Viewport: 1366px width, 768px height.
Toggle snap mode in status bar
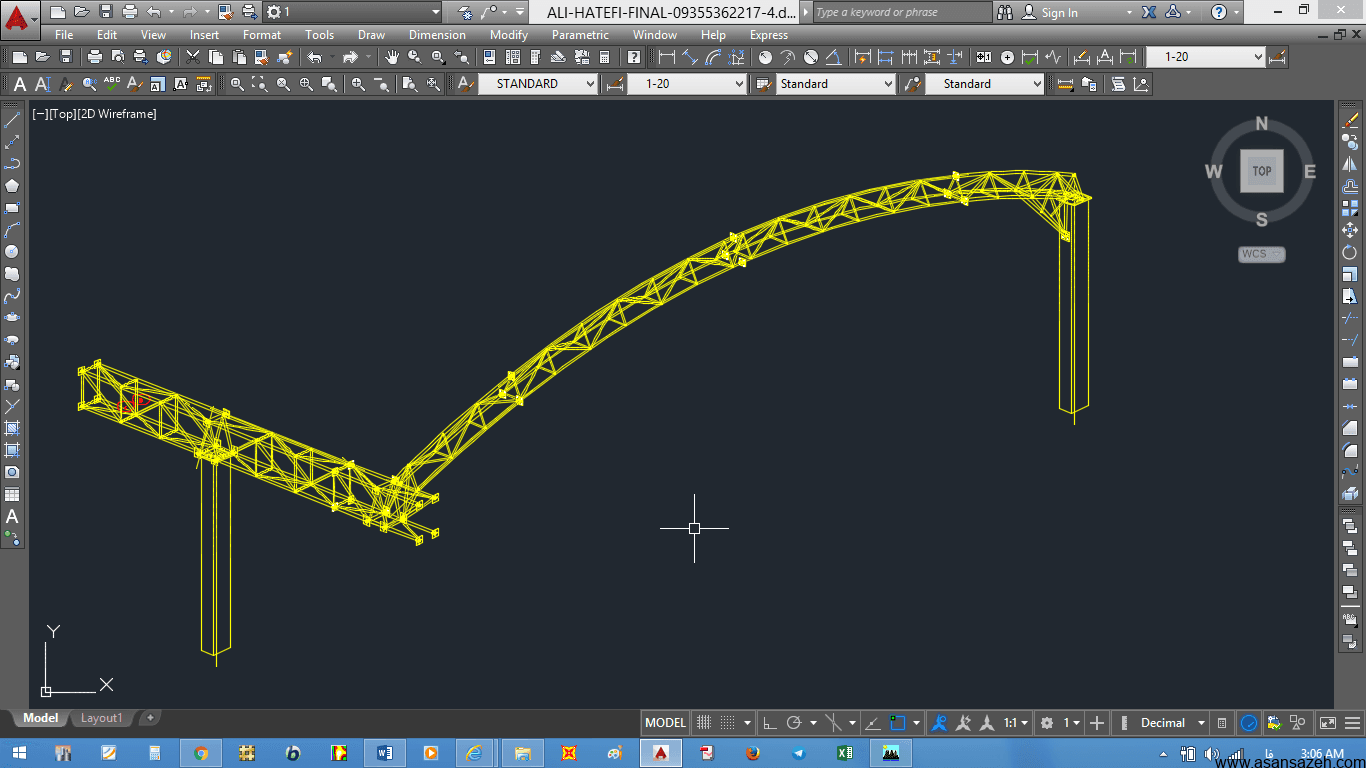[x=727, y=723]
